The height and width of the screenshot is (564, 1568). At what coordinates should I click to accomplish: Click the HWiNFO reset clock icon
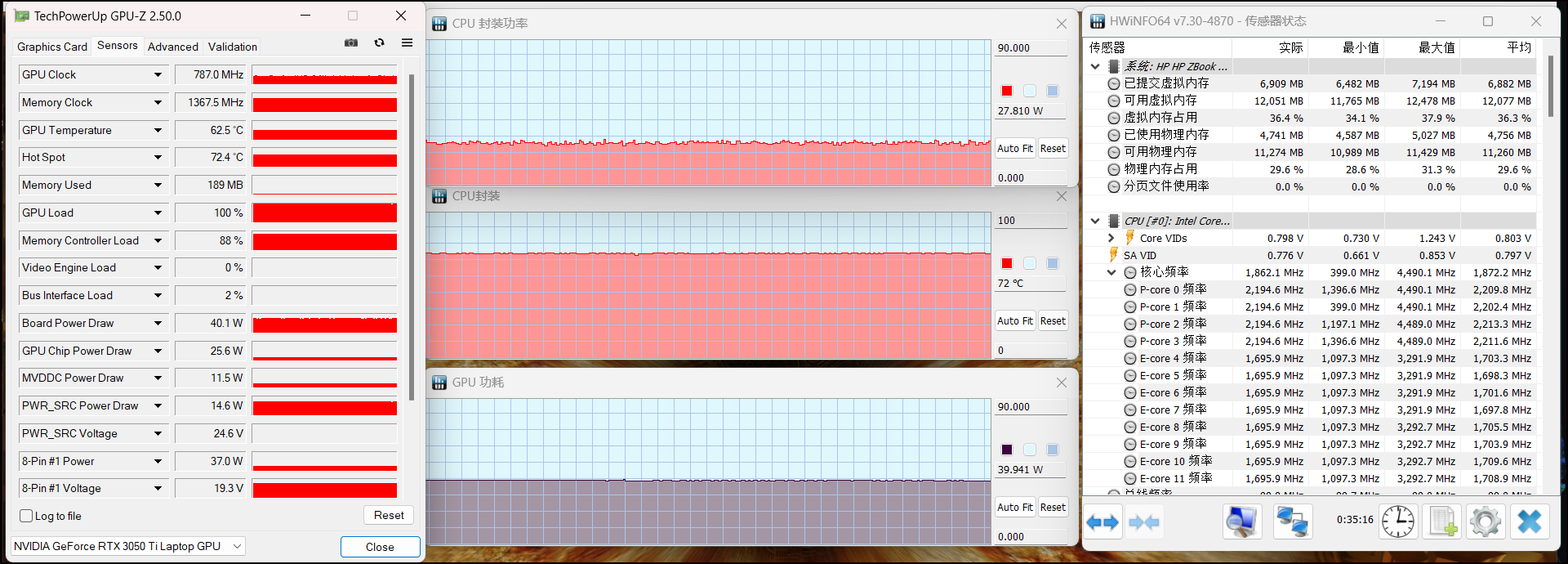pos(1397,521)
